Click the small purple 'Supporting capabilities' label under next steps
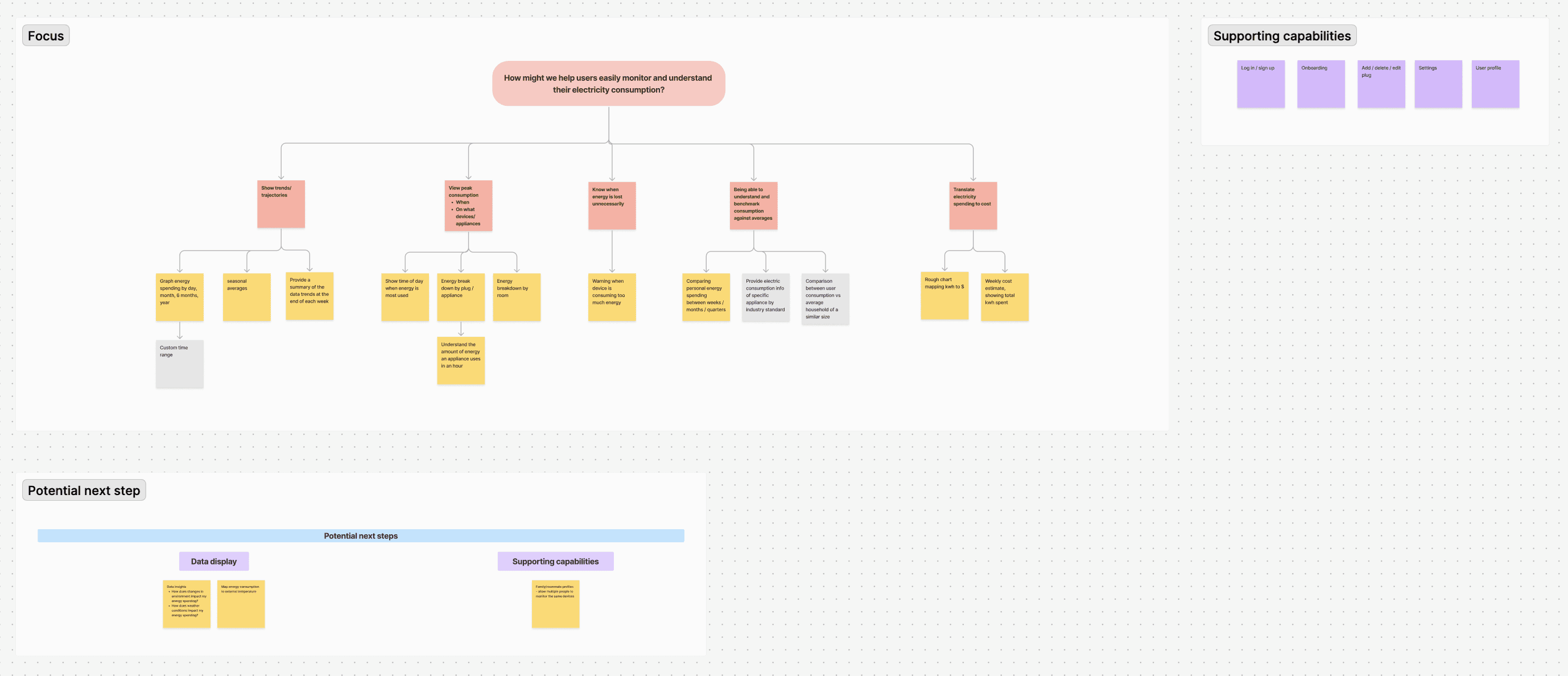1568x676 pixels. tap(555, 562)
